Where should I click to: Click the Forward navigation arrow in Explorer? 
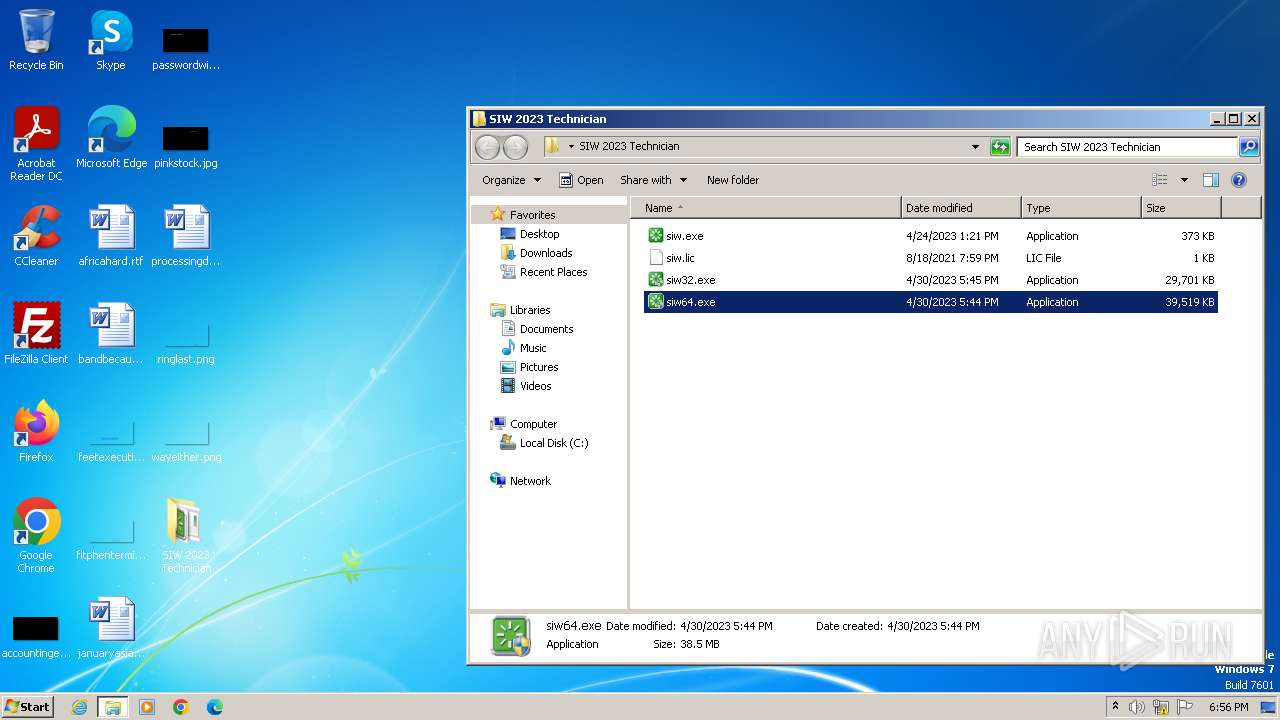tap(515, 147)
